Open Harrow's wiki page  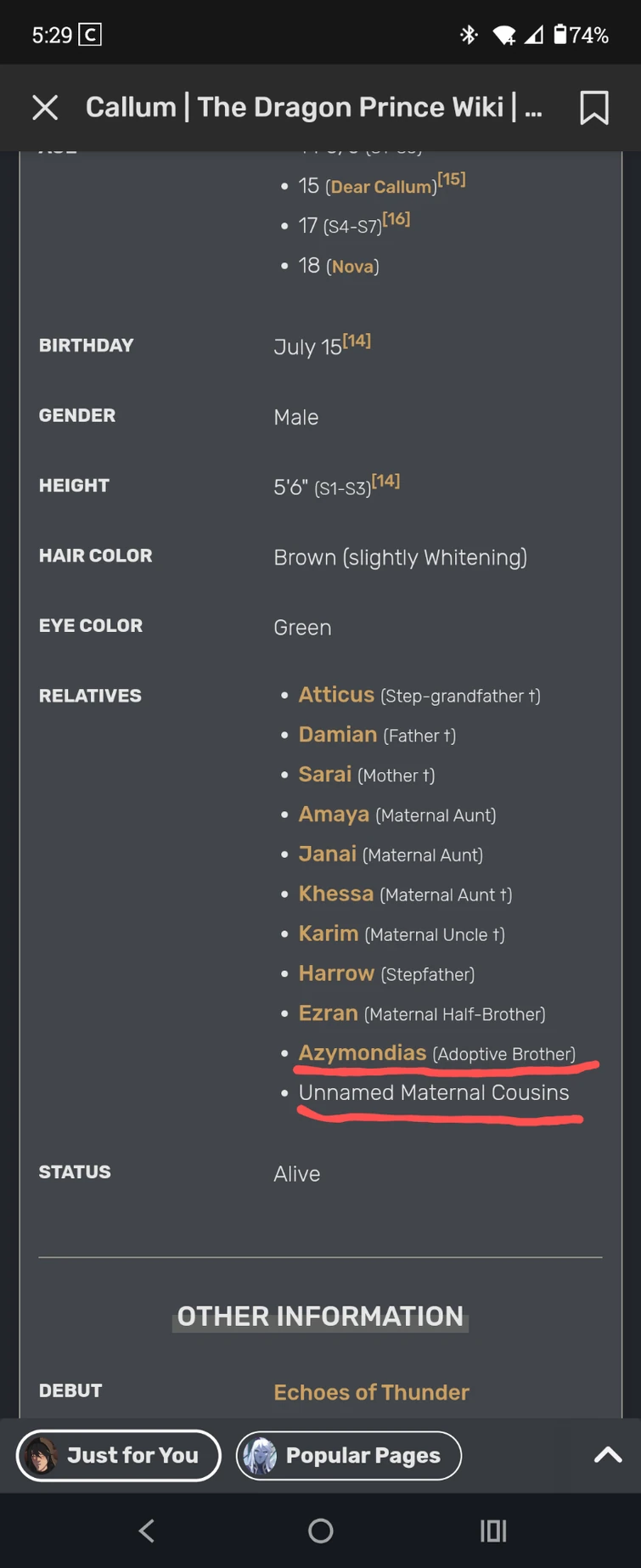[336, 973]
